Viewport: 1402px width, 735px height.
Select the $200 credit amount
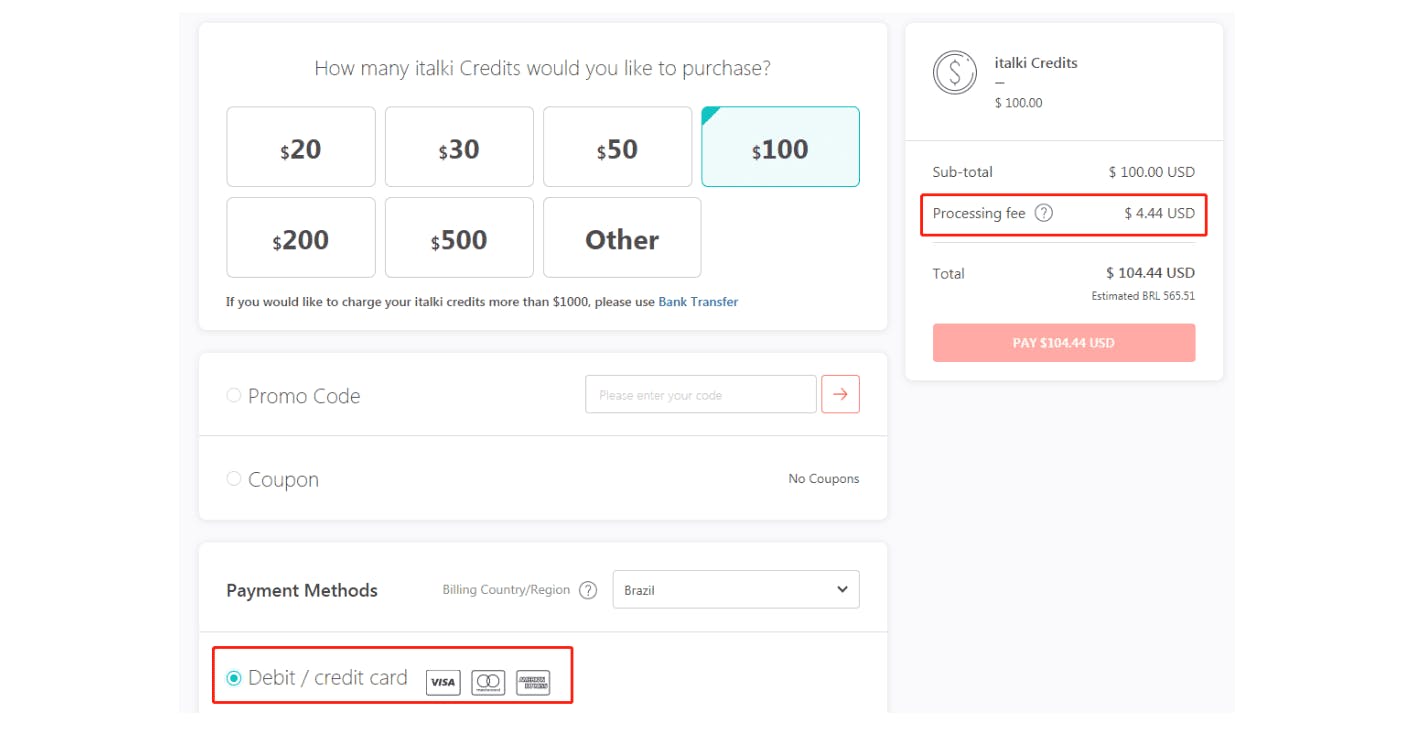[301, 238]
